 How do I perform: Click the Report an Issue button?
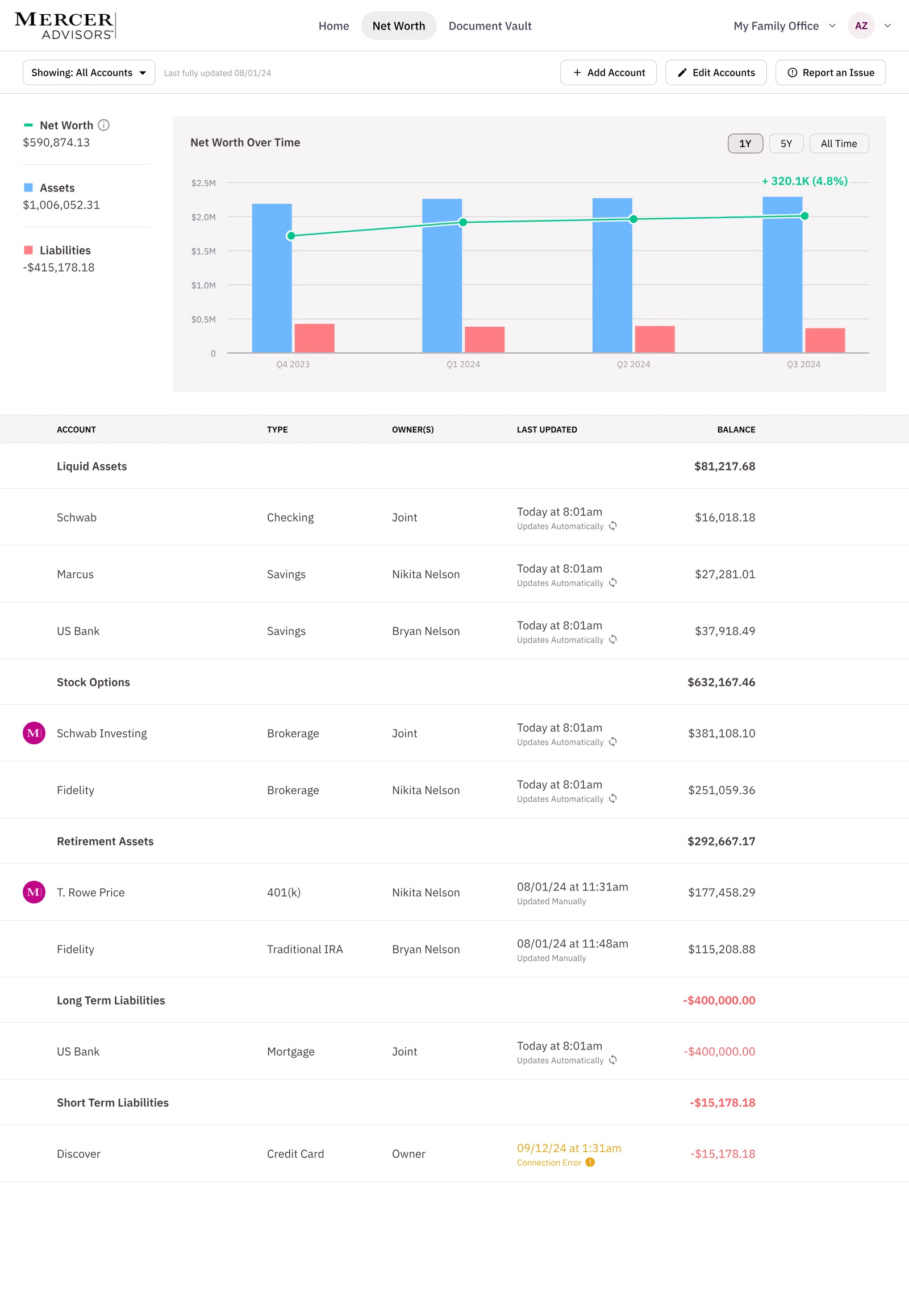coord(831,72)
